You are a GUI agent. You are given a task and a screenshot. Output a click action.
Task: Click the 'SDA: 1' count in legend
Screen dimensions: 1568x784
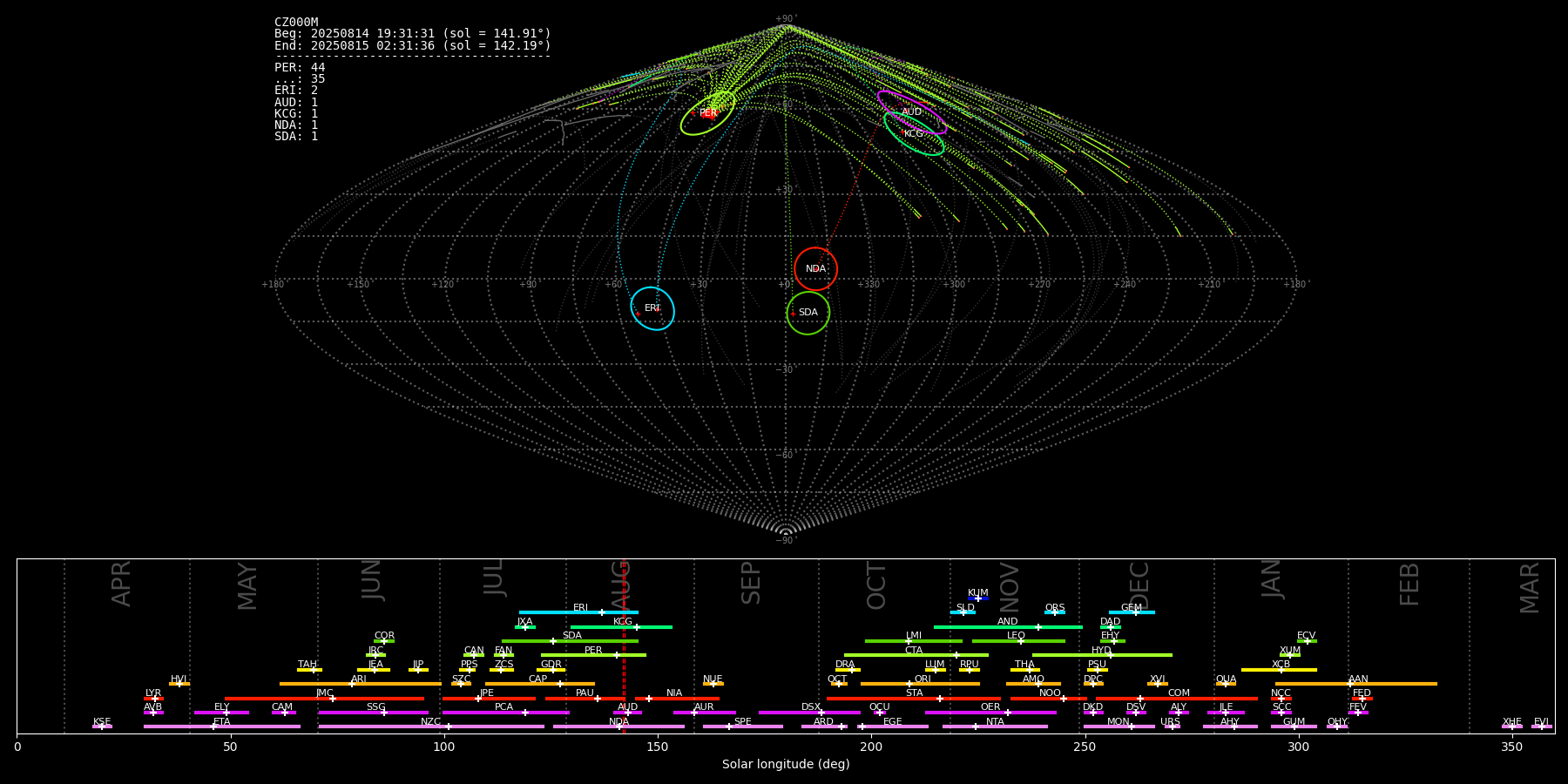(296, 137)
